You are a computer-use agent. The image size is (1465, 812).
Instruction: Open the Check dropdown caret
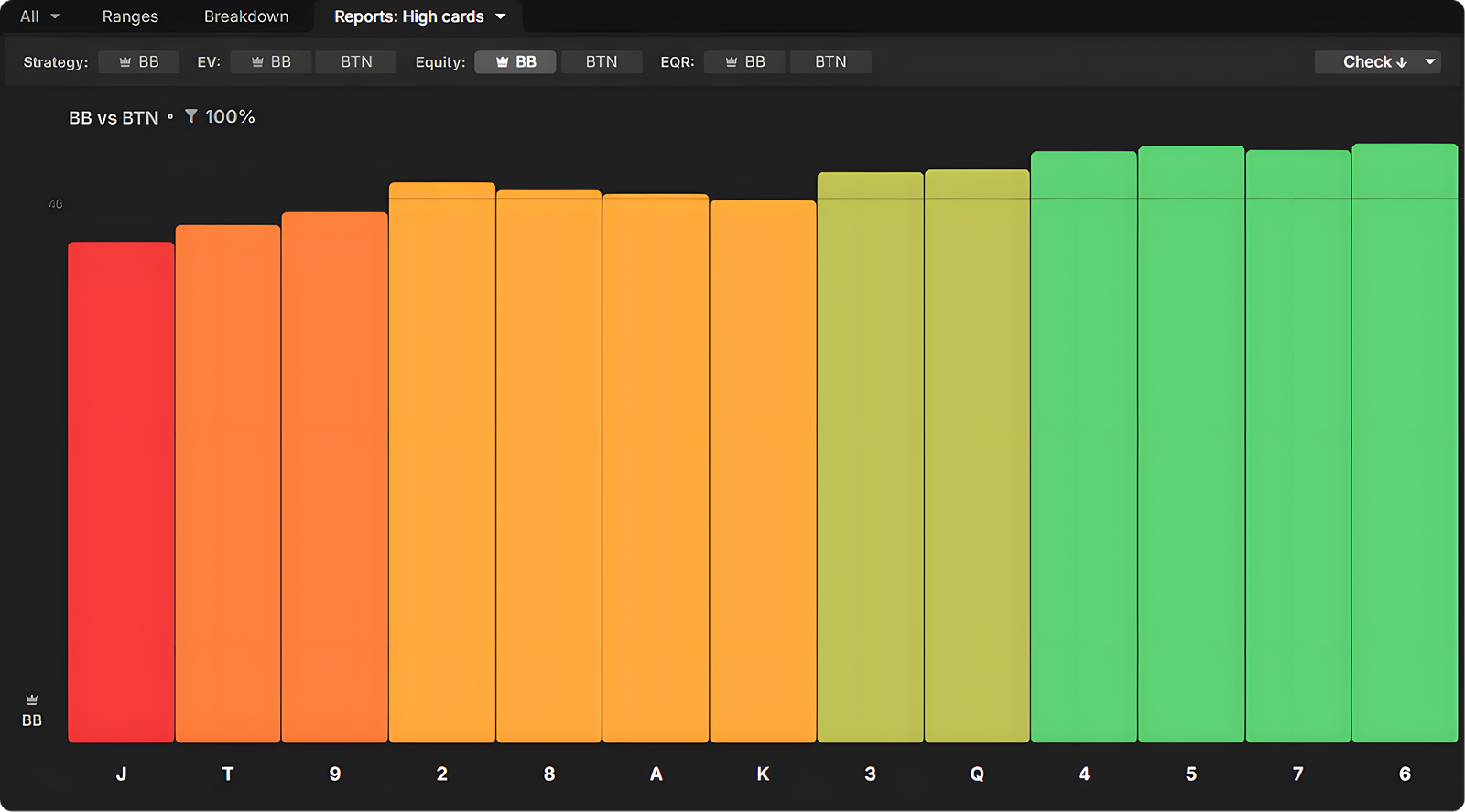pyautogui.click(x=1429, y=61)
